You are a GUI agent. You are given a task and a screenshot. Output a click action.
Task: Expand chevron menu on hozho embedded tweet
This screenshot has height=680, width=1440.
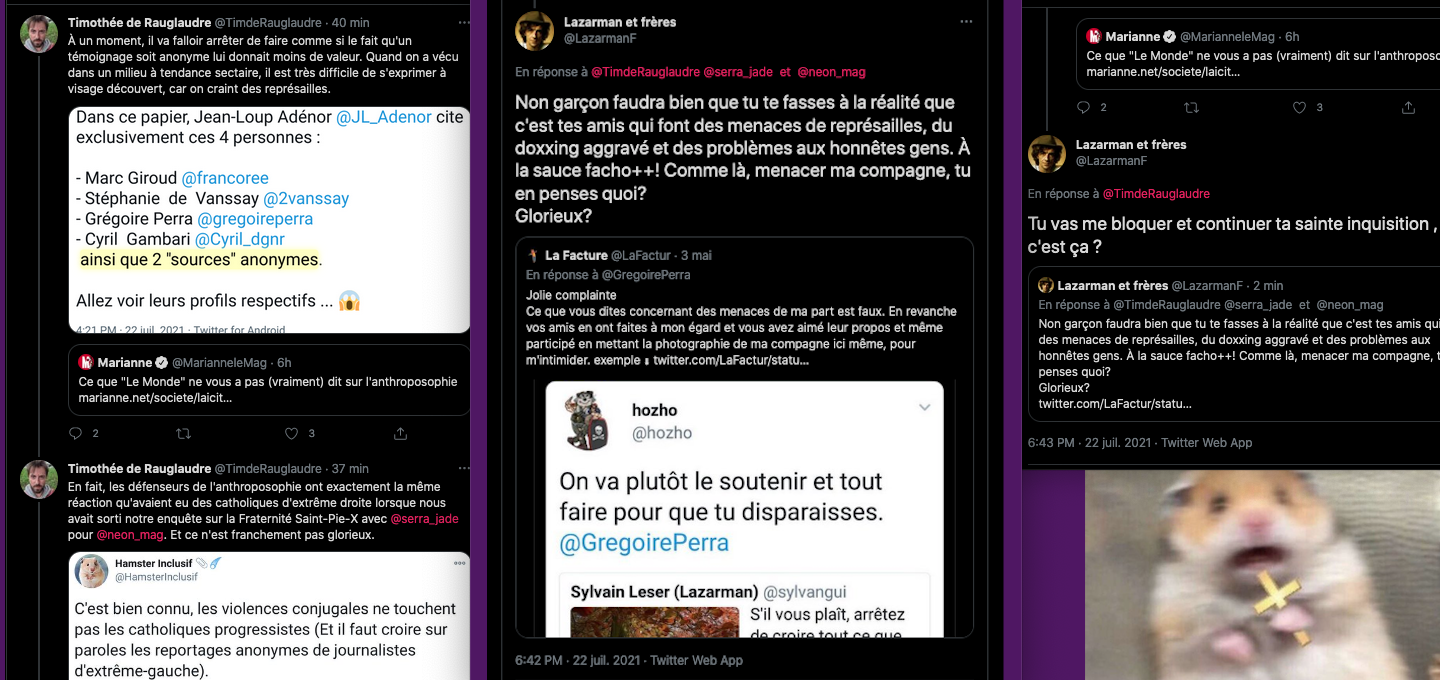click(x=924, y=407)
